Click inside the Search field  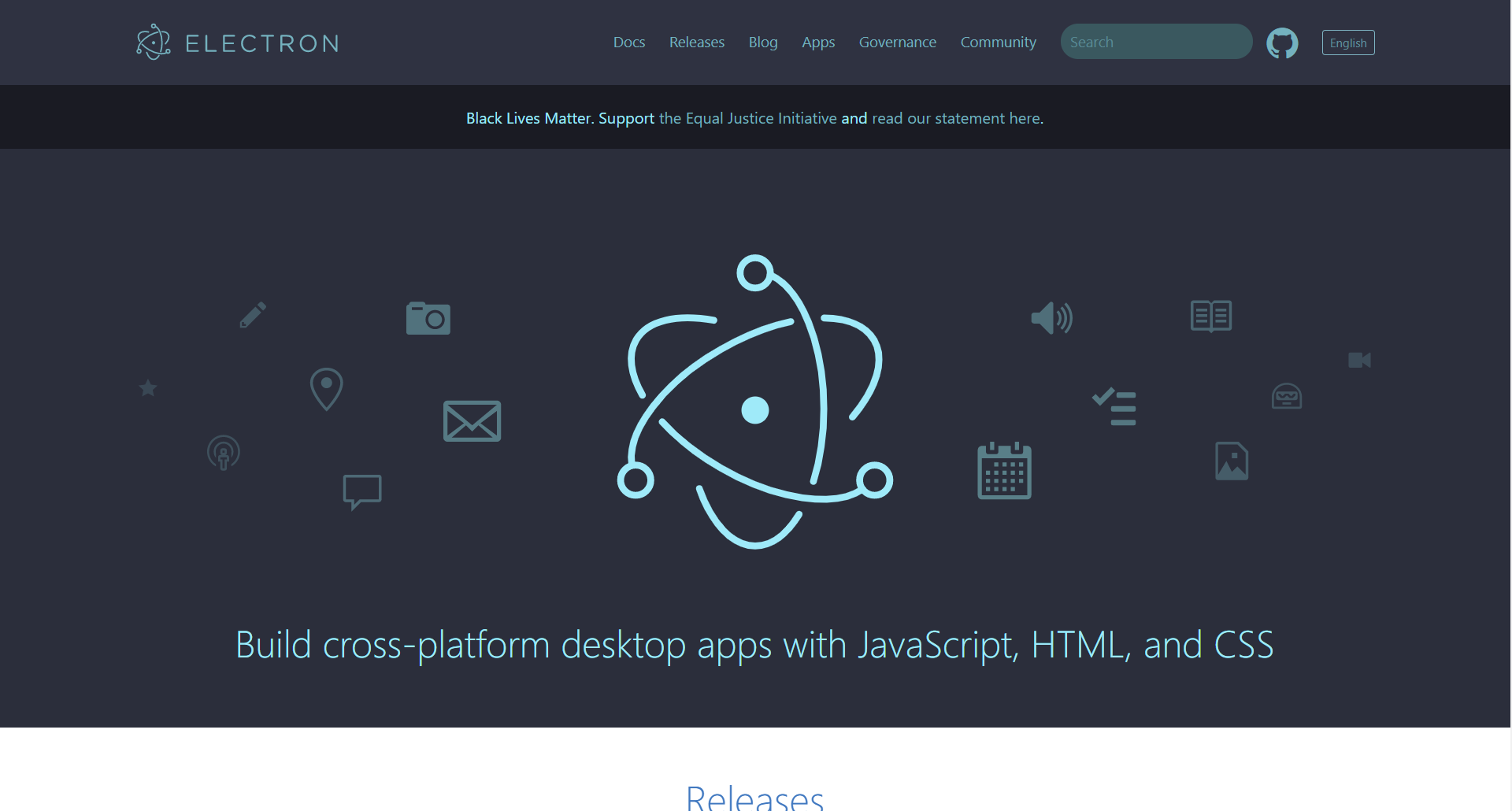click(x=1155, y=41)
